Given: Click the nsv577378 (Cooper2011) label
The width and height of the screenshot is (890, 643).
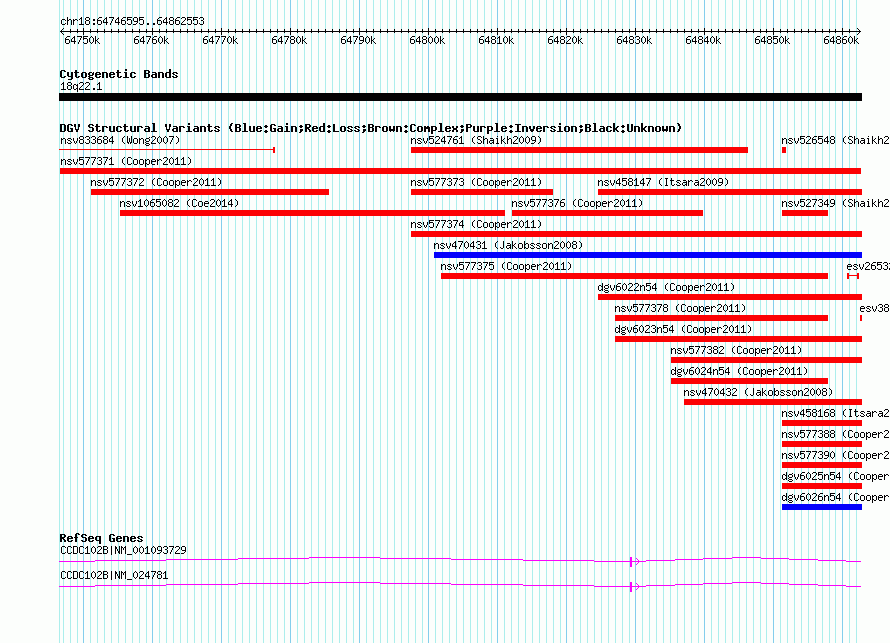Looking at the screenshot, I should coord(680,308).
